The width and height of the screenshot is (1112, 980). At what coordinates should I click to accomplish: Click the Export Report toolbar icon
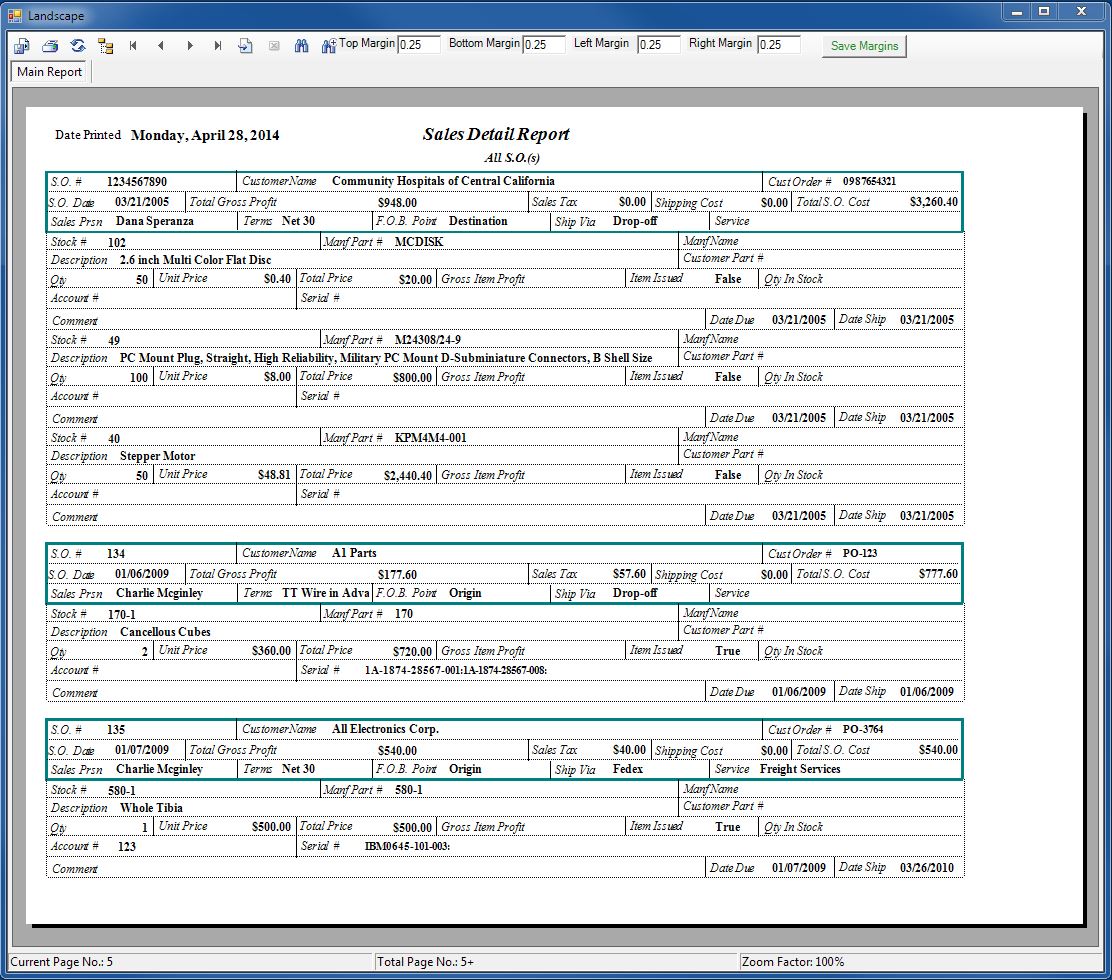[x=21, y=46]
